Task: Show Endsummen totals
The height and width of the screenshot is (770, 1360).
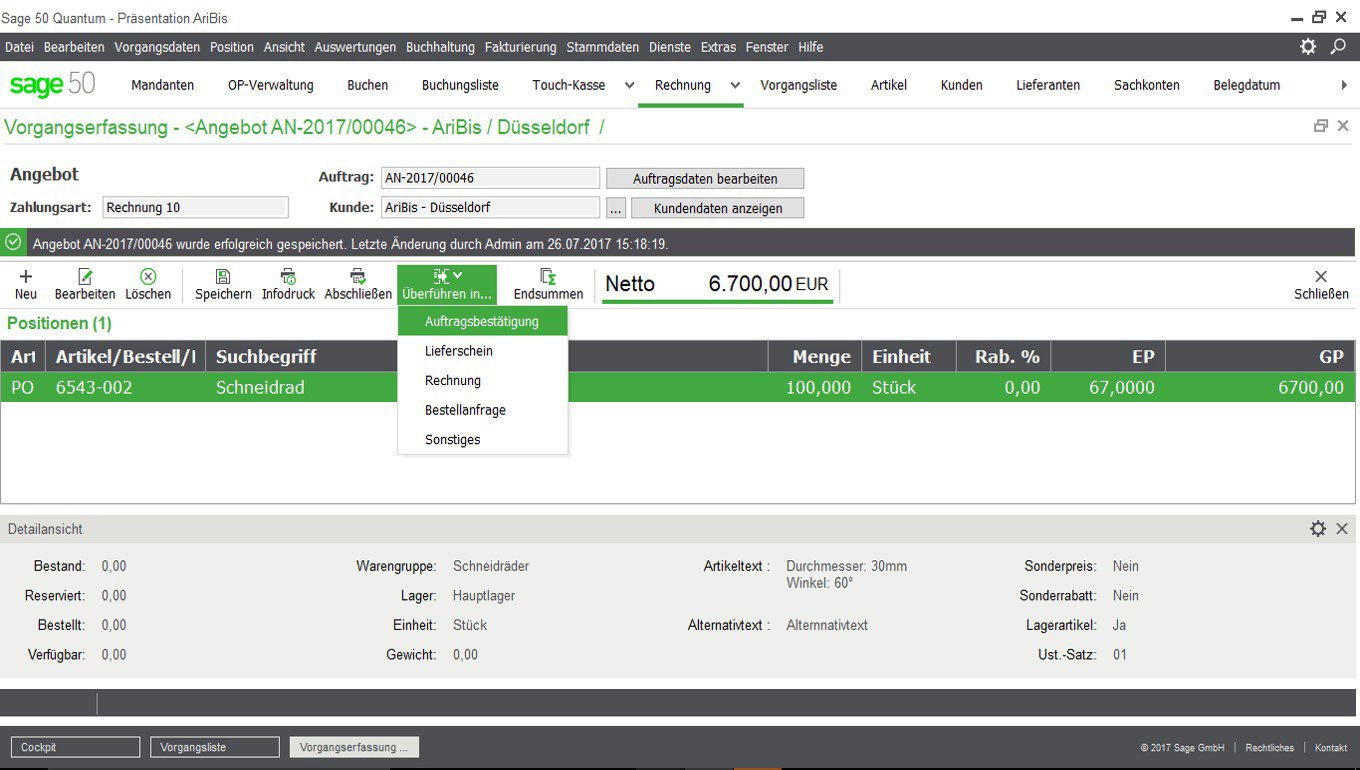Action: (x=548, y=284)
